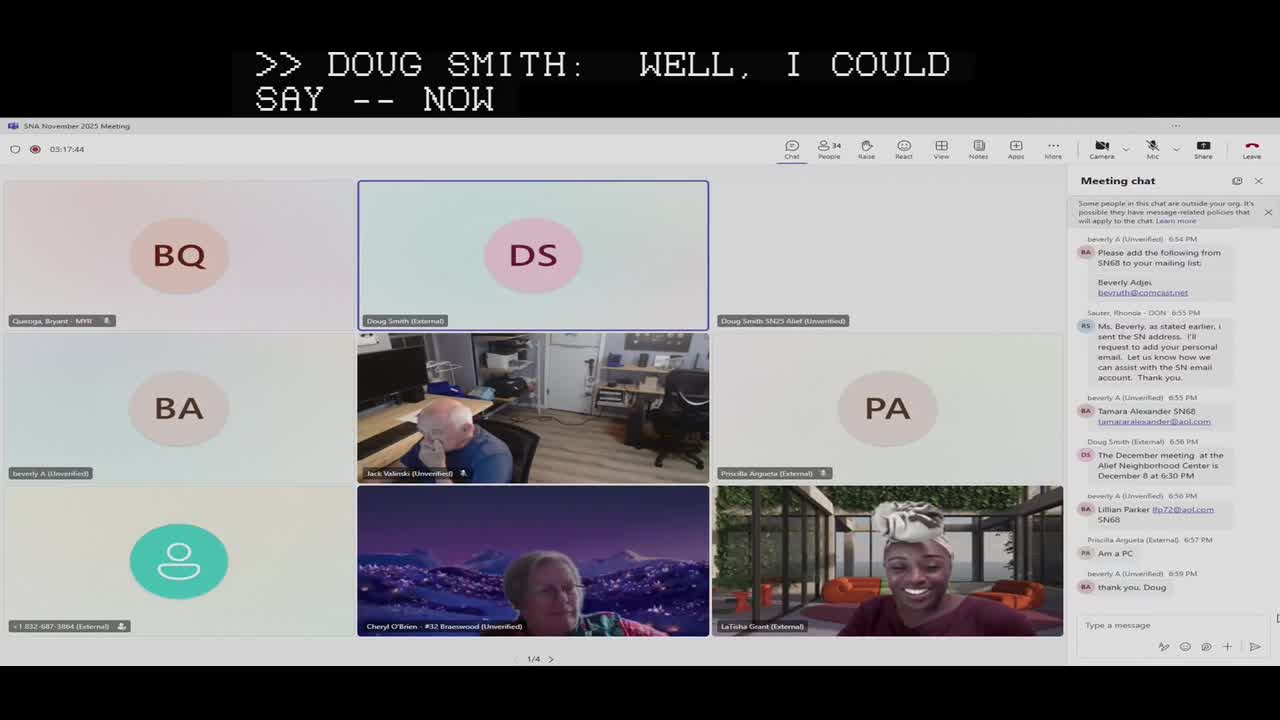Screen dimensions: 1280x720
Task: Select Doug Smith (External) tile
Action: click(533, 255)
